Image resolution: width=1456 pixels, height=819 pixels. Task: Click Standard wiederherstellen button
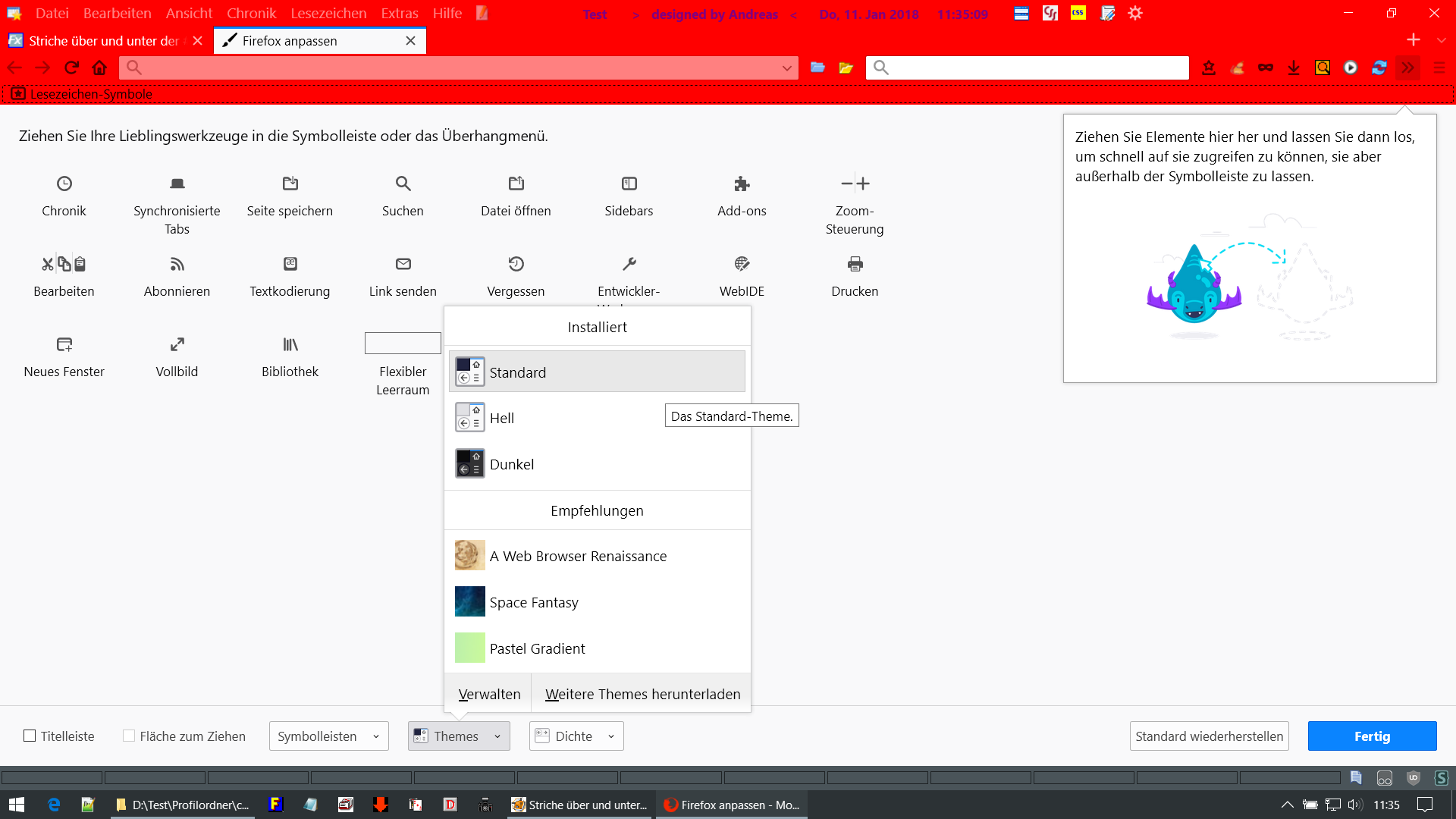[1209, 736]
